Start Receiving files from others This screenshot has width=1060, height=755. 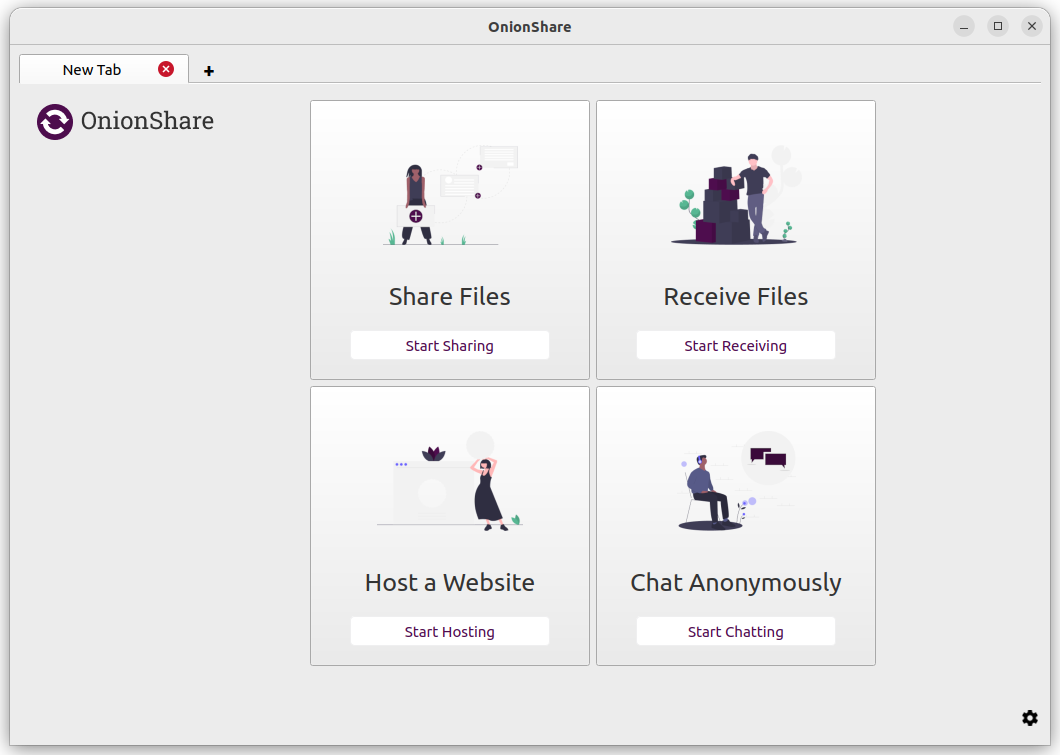735,345
